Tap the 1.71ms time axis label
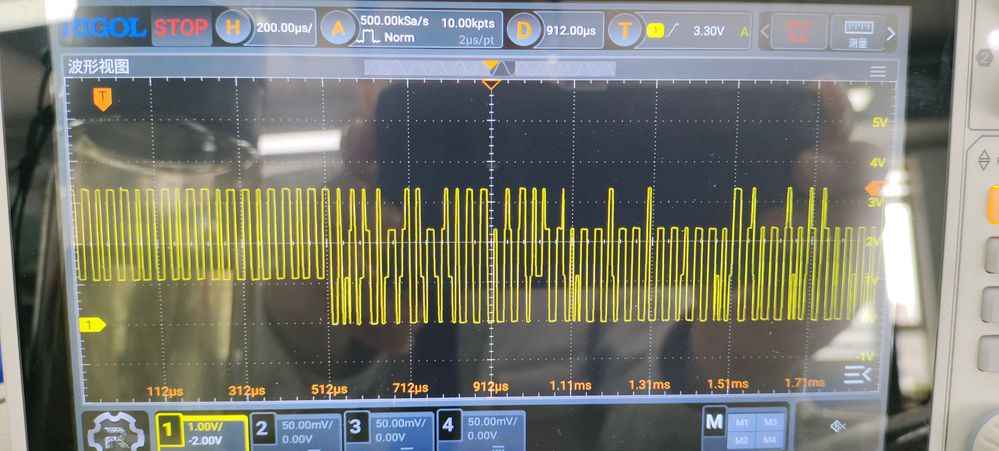999x451 pixels. click(805, 383)
